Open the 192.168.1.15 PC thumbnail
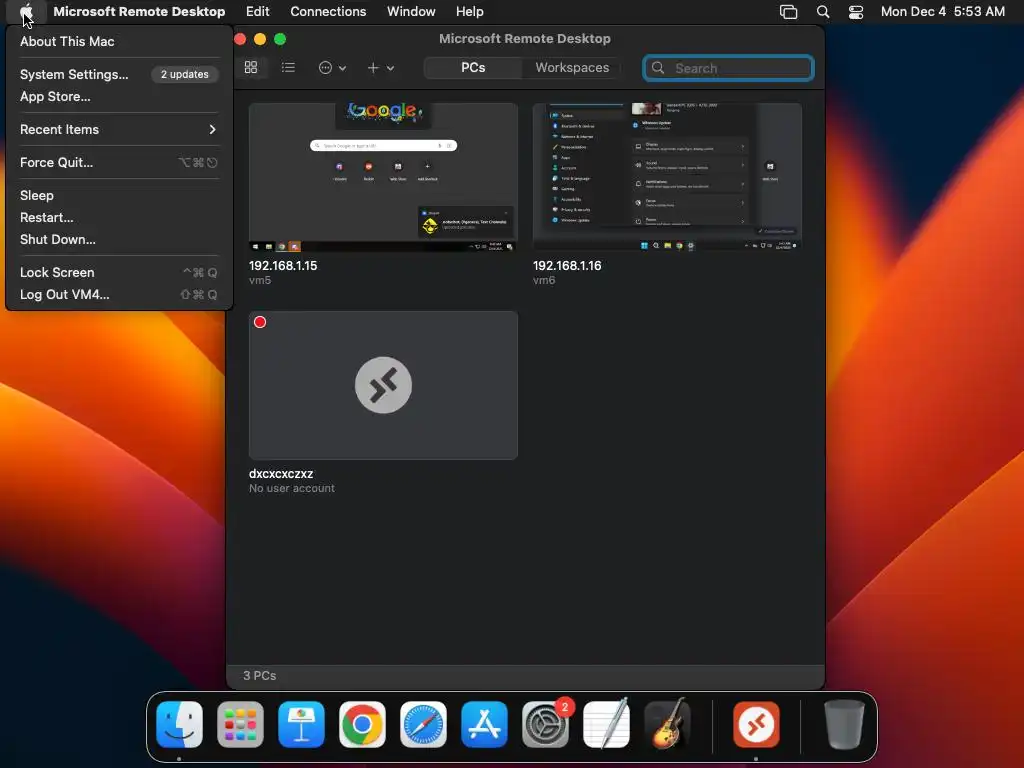The image size is (1024, 768). (383, 177)
